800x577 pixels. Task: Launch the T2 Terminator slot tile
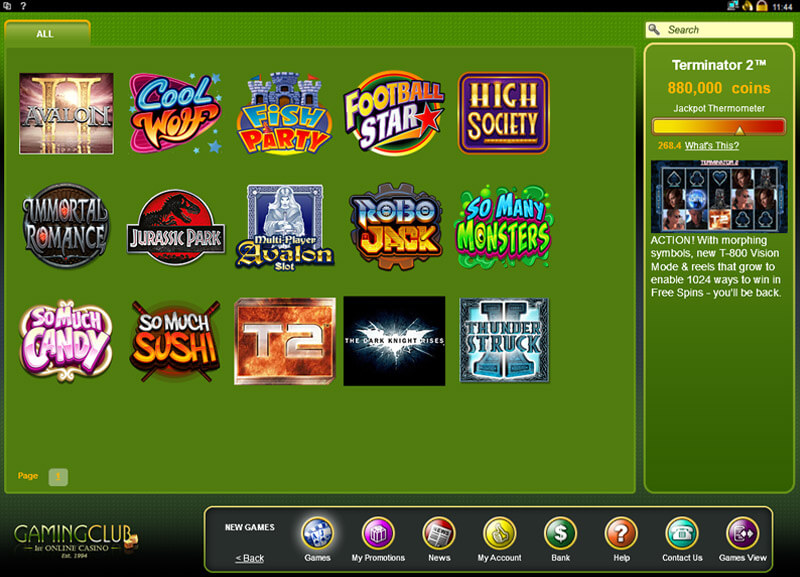285,341
